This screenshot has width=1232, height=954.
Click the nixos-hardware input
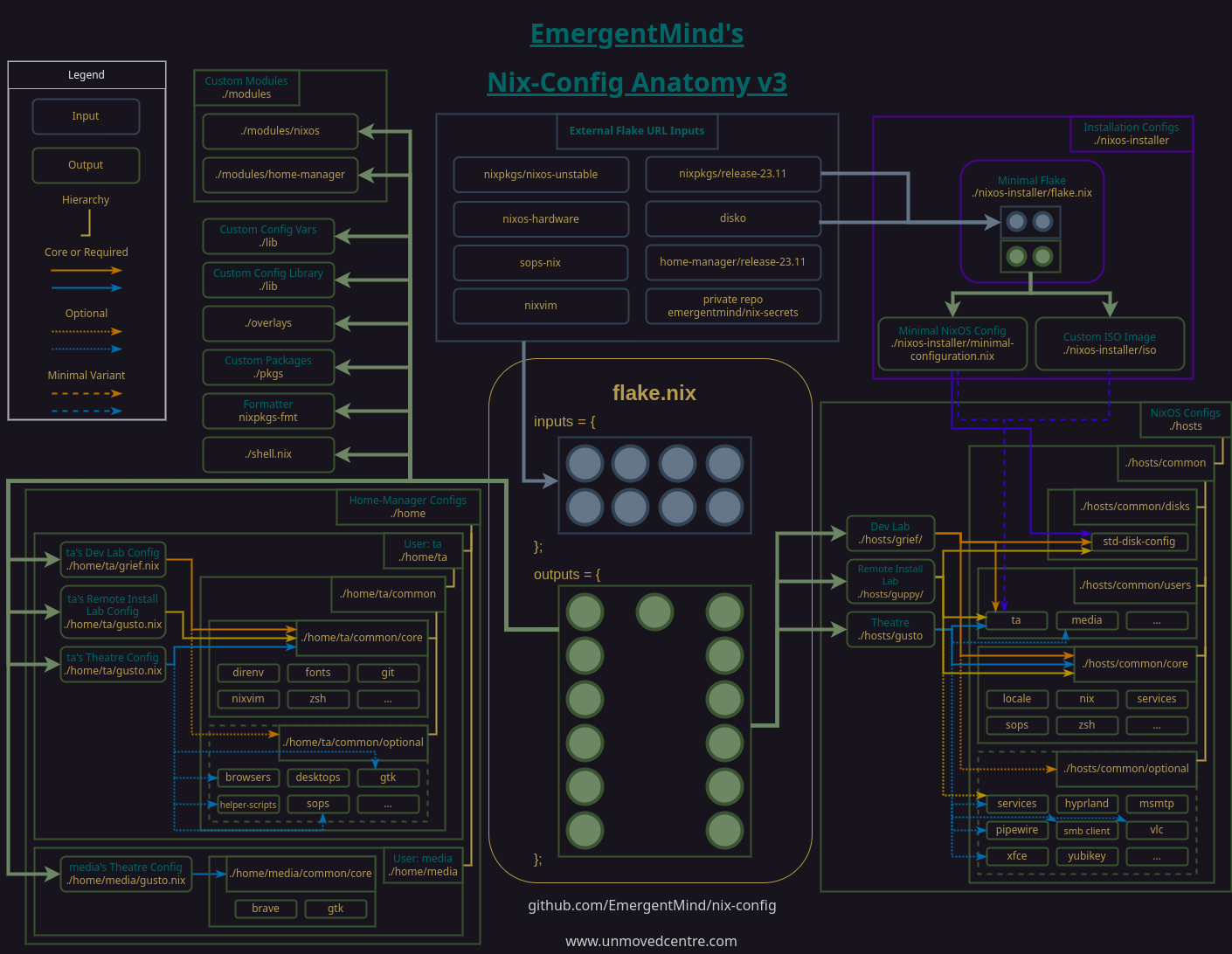541,219
